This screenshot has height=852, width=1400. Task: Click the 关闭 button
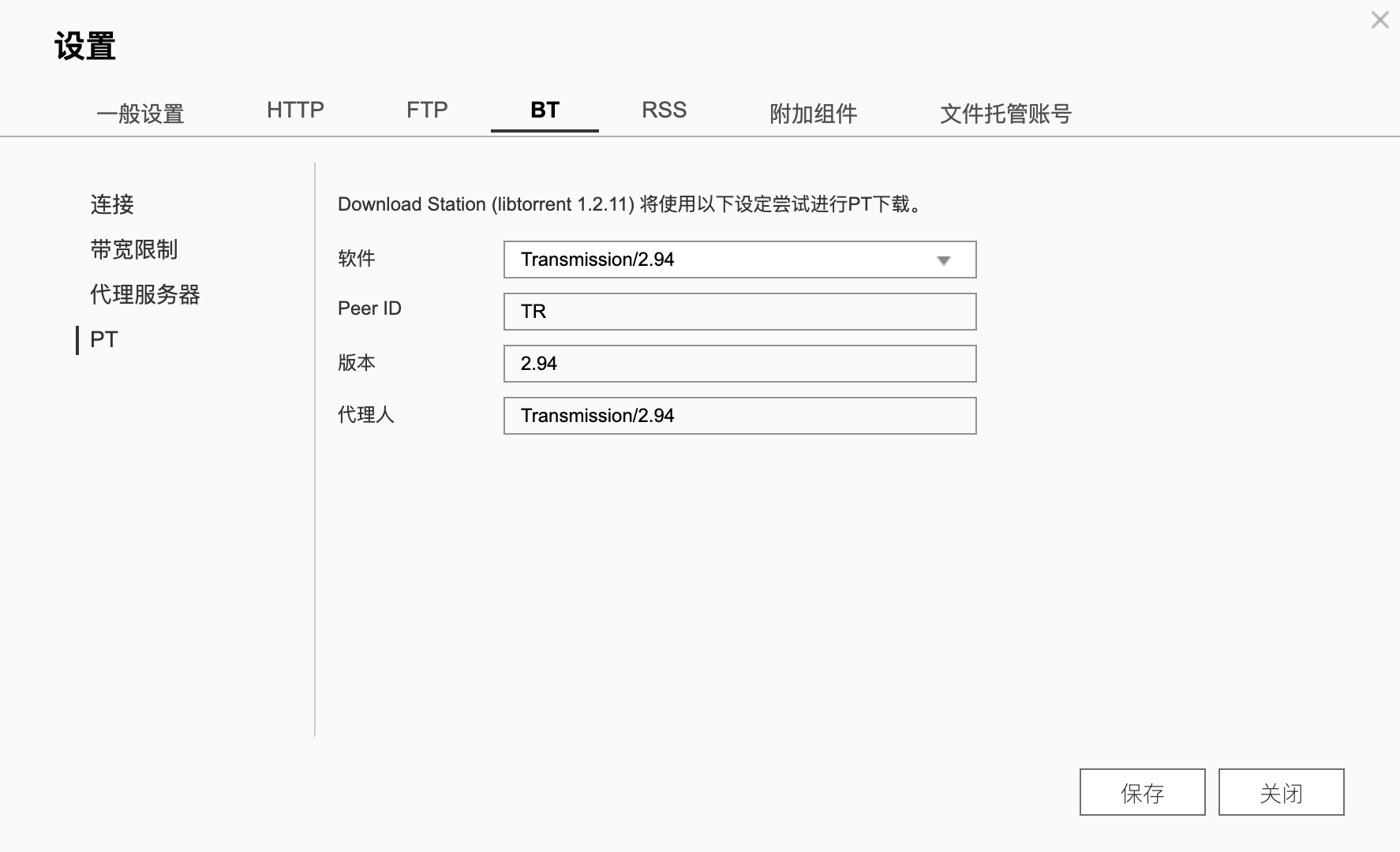point(1280,792)
